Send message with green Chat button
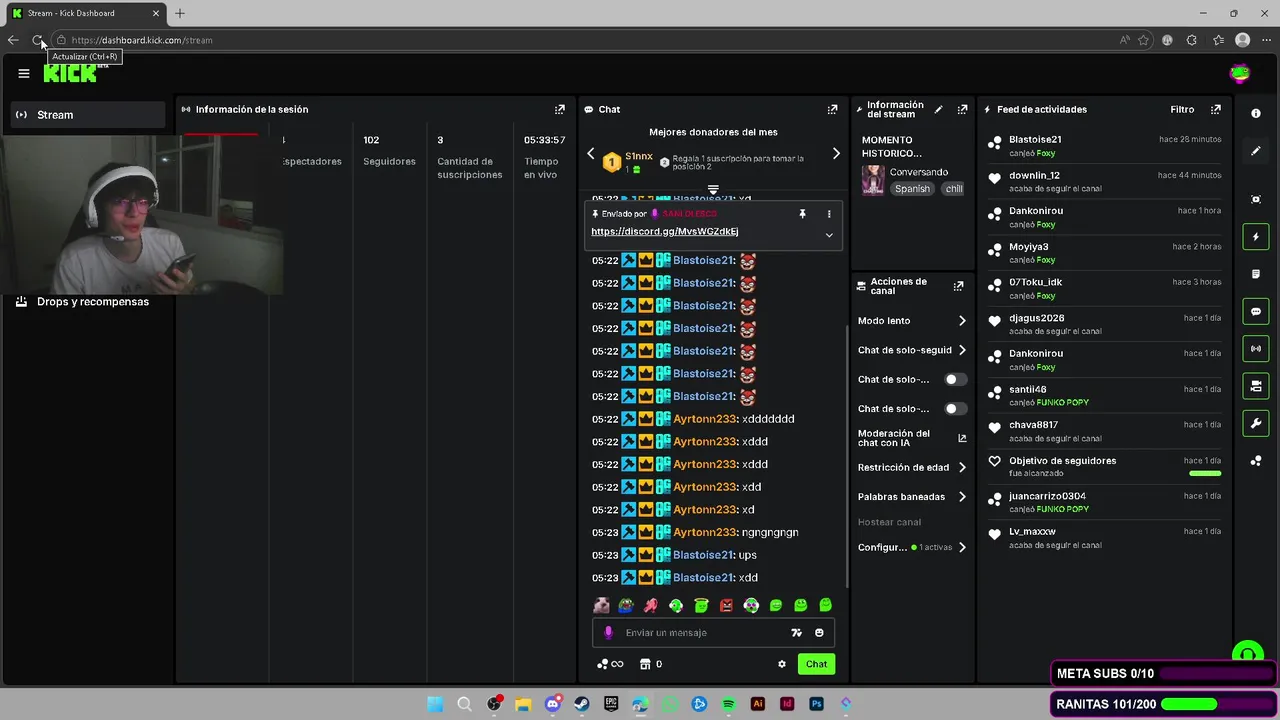1280x720 pixels. tap(817, 664)
